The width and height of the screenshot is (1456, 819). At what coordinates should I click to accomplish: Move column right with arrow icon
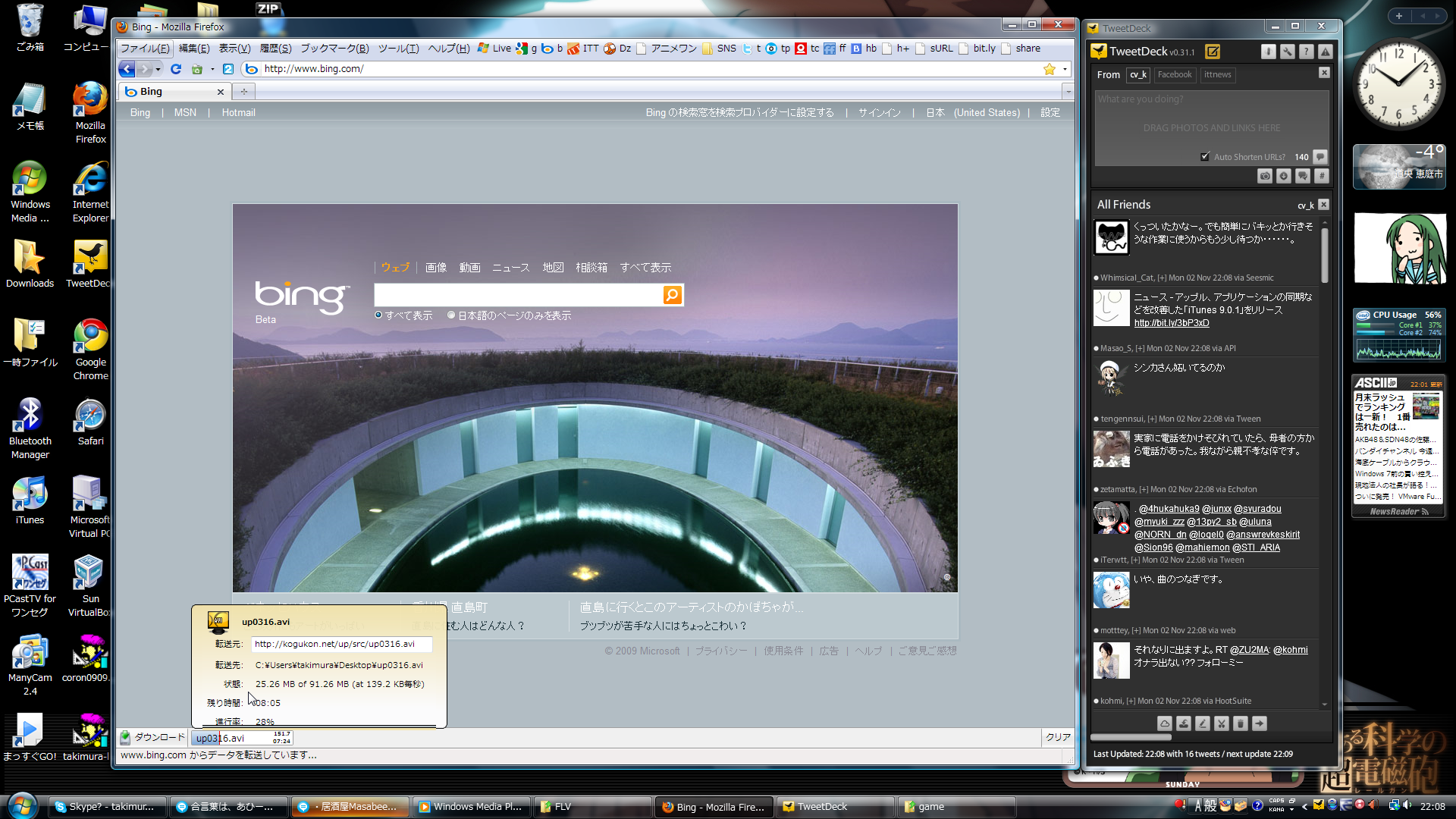[1260, 723]
